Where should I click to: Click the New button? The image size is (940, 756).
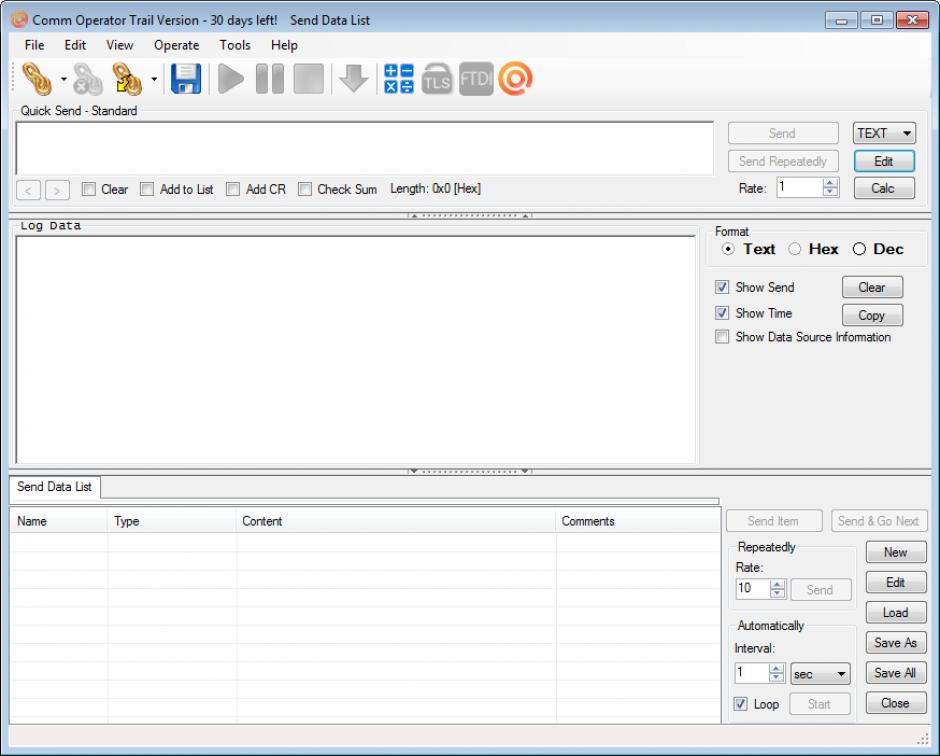tap(896, 552)
